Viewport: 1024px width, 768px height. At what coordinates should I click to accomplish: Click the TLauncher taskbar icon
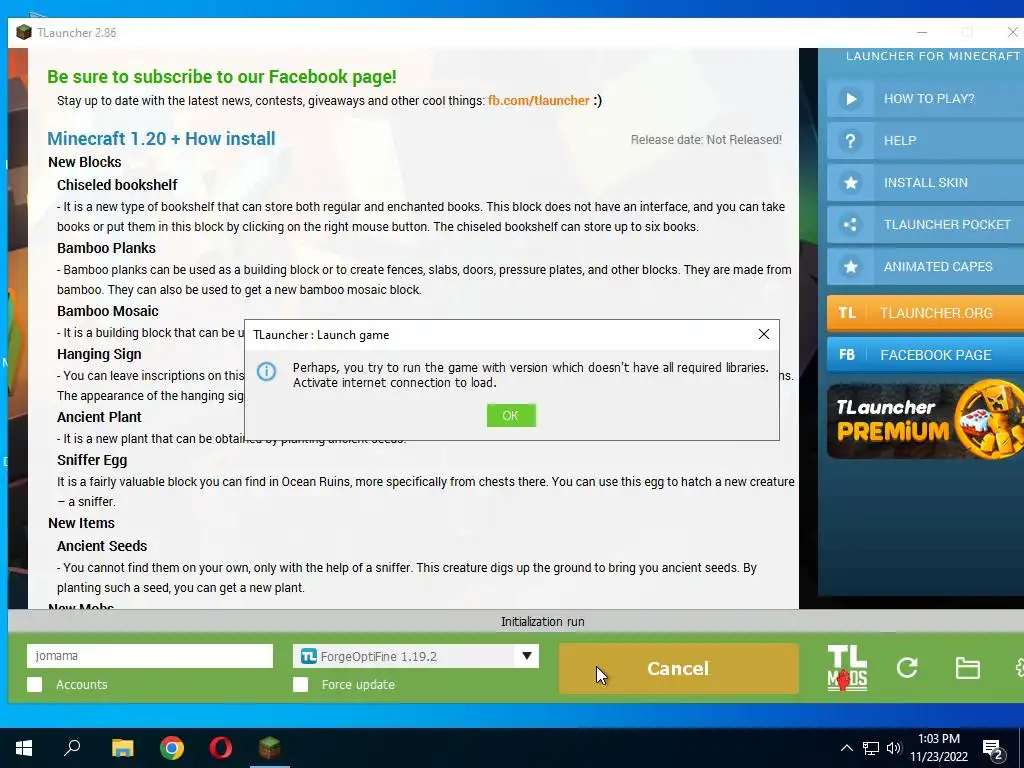pyautogui.click(x=270, y=748)
